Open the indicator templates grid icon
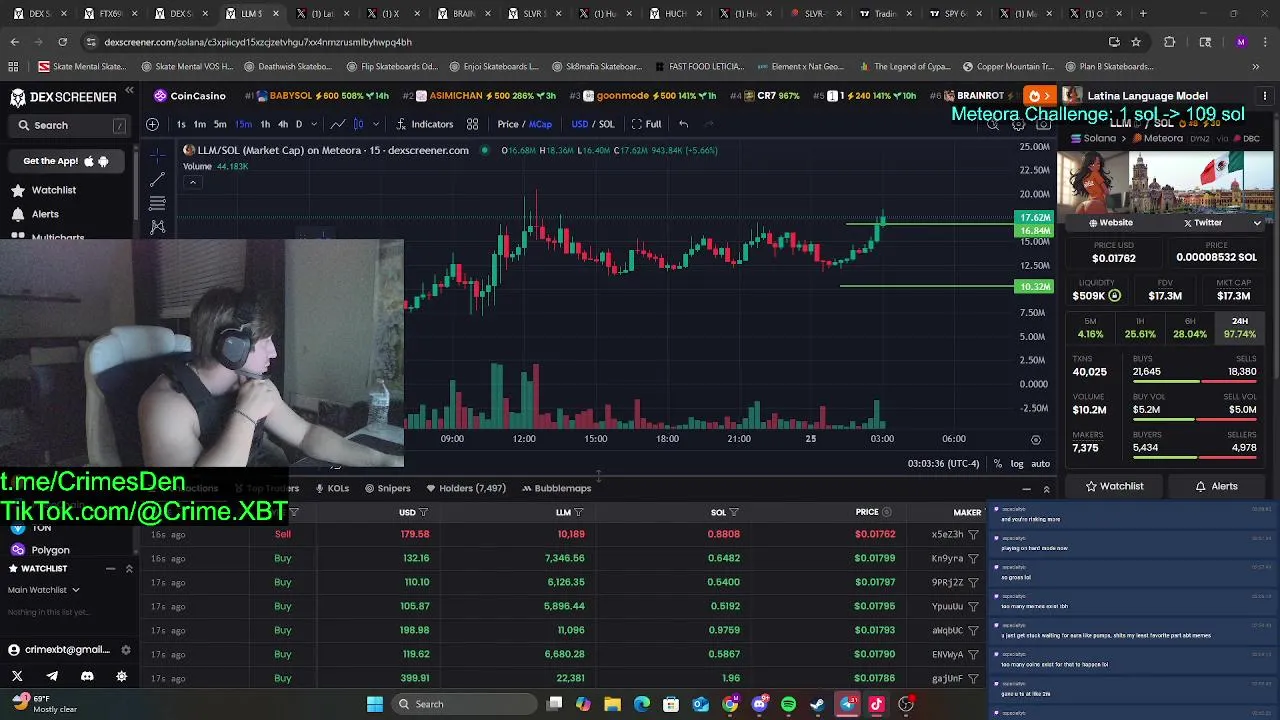 pyautogui.click(x=472, y=124)
